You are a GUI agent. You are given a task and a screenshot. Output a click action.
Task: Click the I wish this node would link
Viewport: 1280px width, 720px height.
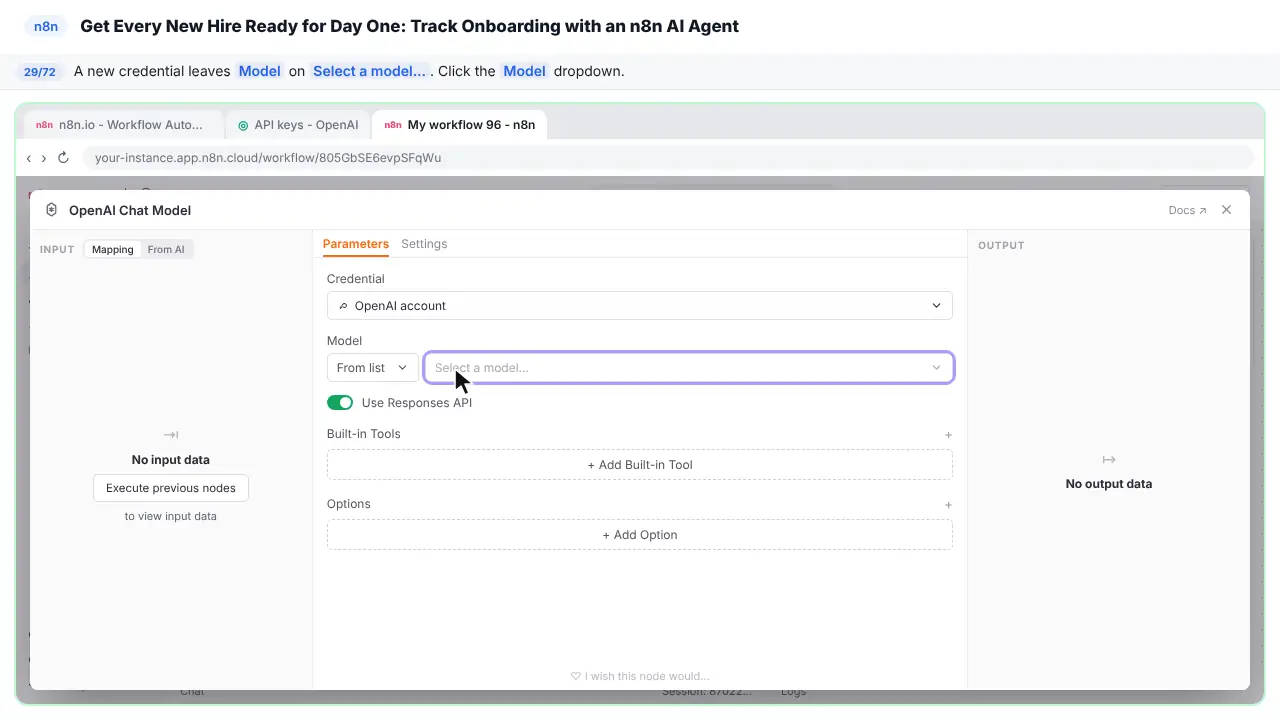pyautogui.click(x=640, y=676)
